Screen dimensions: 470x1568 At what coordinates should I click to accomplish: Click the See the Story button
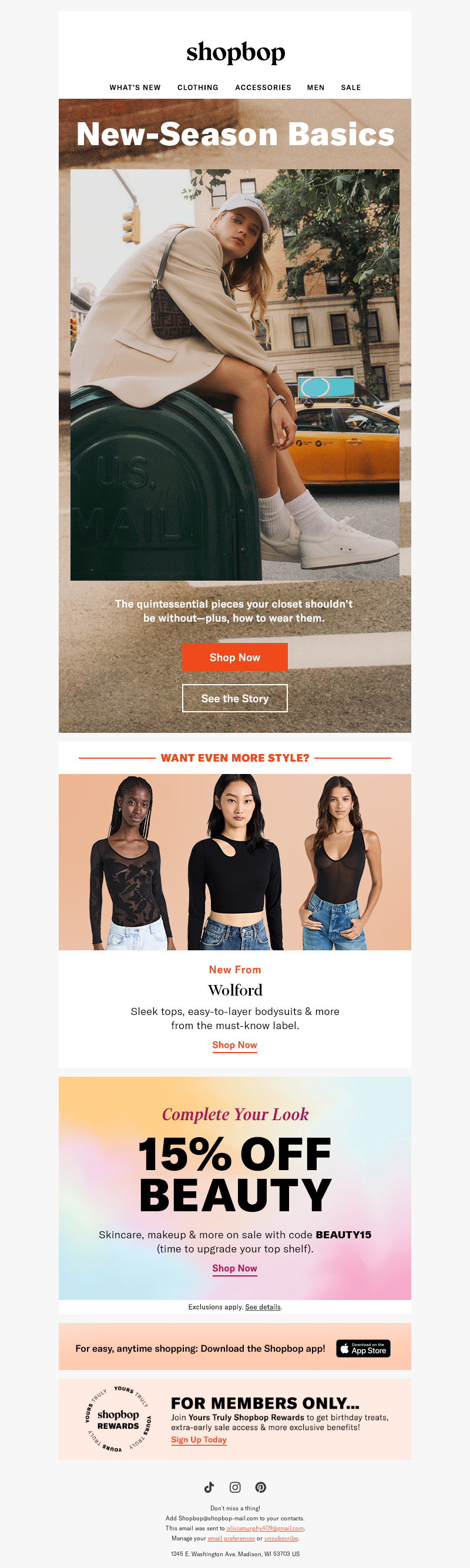tap(235, 698)
